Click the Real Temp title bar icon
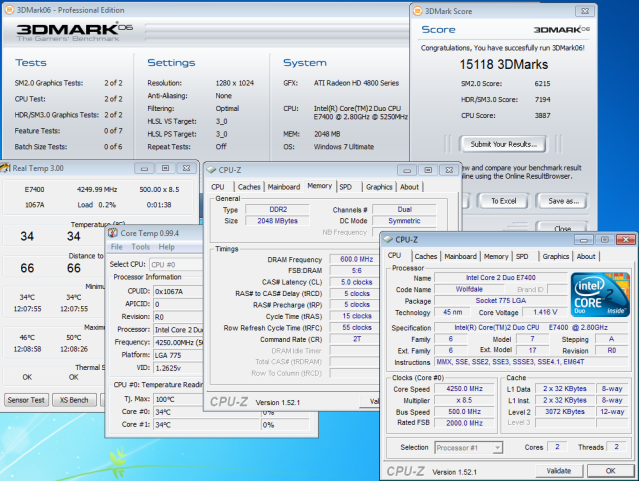The width and height of the screenshot is (639, 481). 5,168
